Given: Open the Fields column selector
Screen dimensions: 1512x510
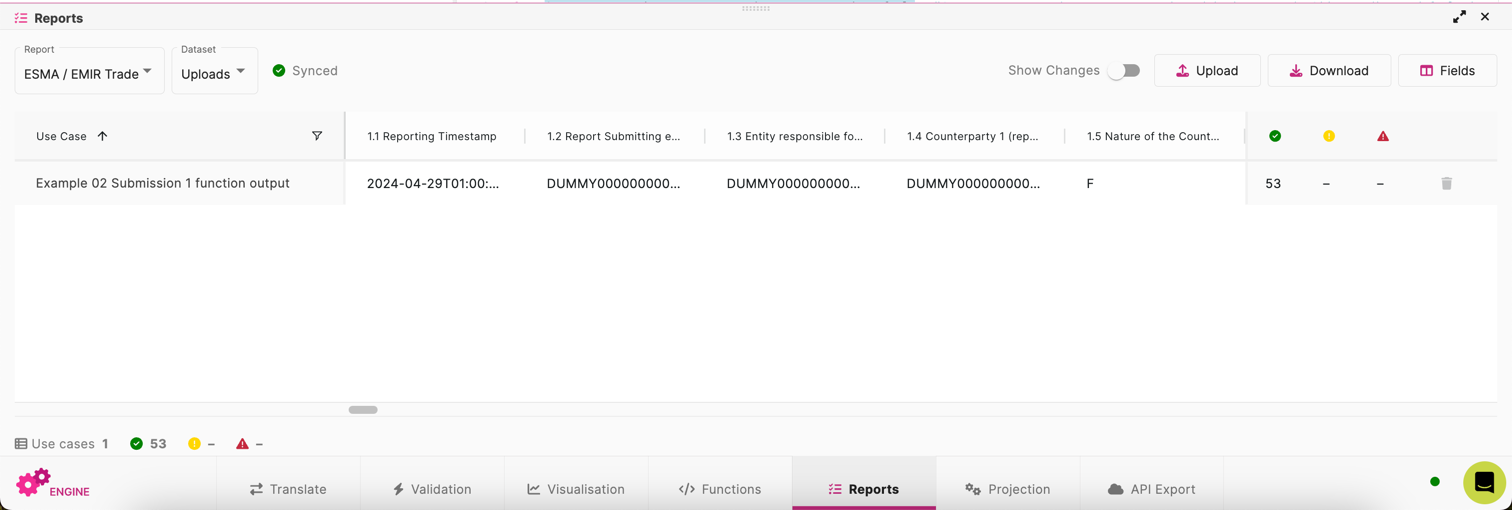Looking at the screenshot, I should pos(1446,71).
